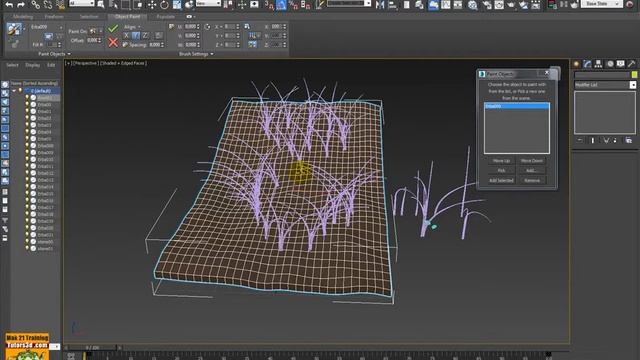The width and height of the screenshot is (640, 360).
Task: Open the Hierarchy command panel tab
Action: pos(598,64)
